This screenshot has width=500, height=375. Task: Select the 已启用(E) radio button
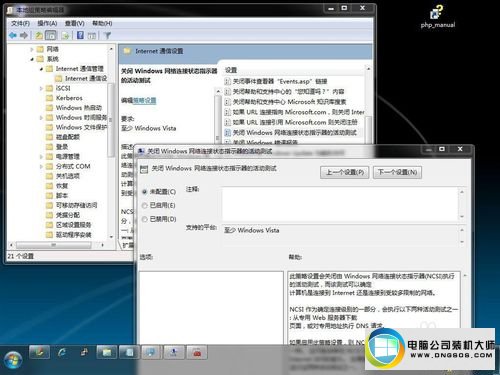144,205
